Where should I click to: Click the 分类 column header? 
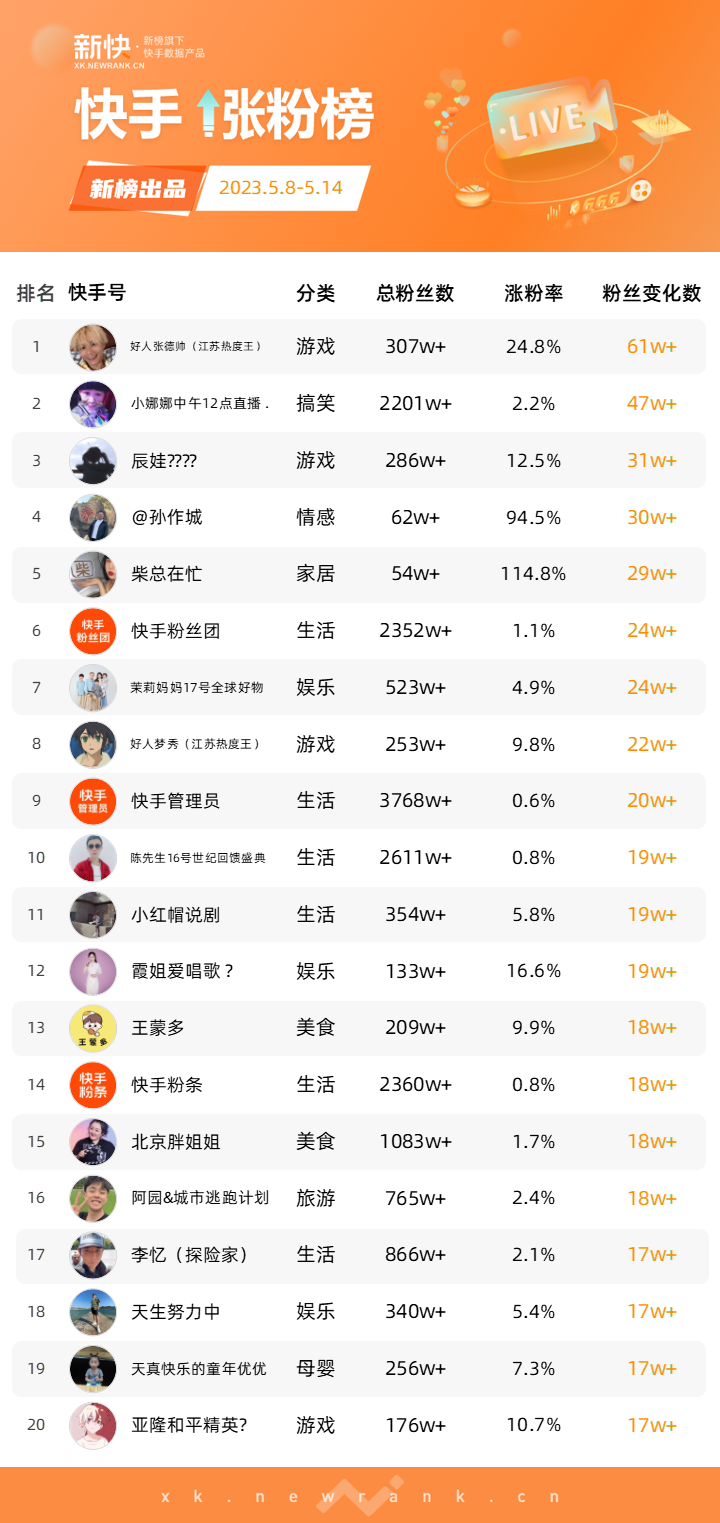pyautogui.click(x=316, y=293)
